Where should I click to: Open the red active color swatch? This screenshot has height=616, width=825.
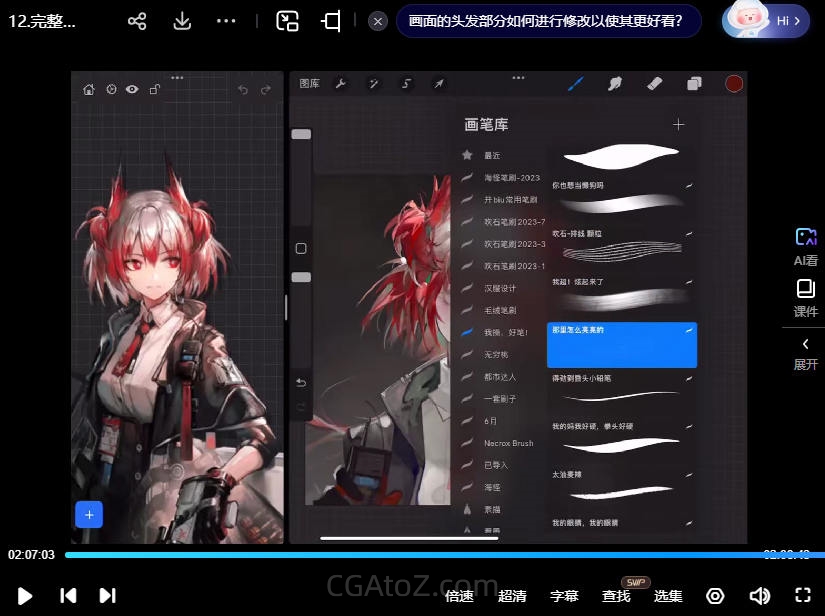[x=734, y=84]
